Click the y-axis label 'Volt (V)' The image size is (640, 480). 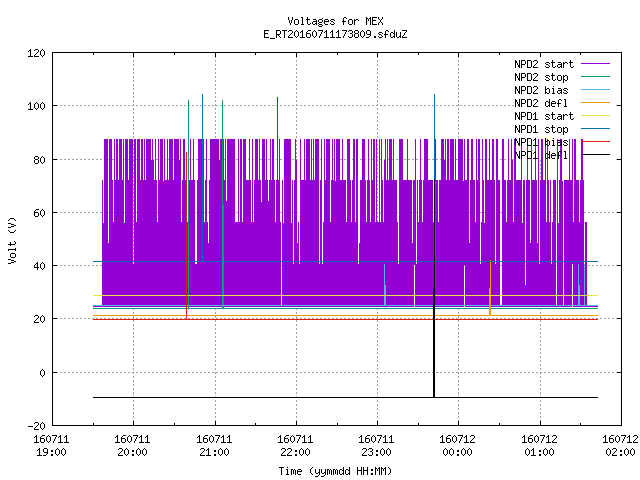12,240
